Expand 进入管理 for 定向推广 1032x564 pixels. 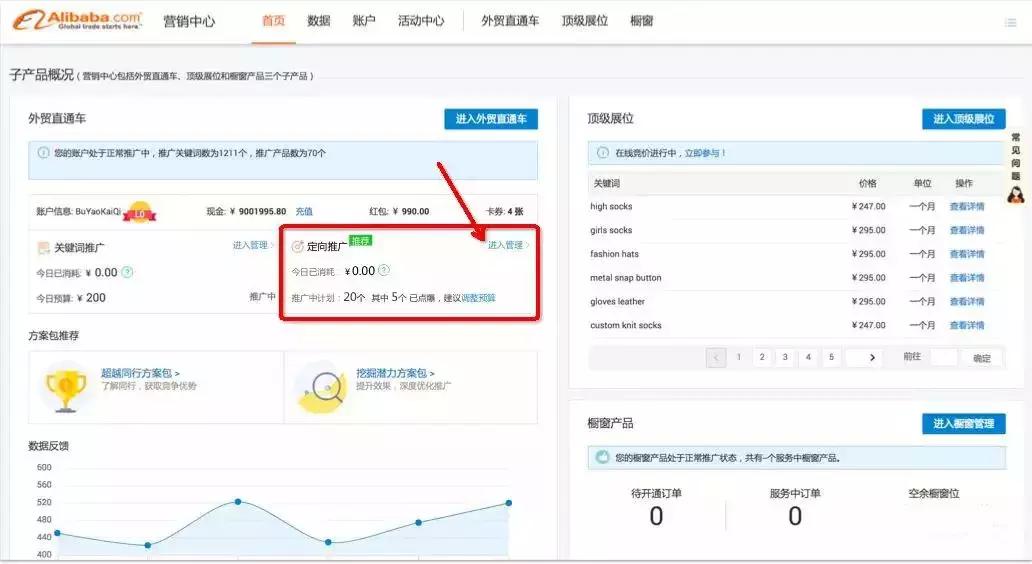point(508,245)
